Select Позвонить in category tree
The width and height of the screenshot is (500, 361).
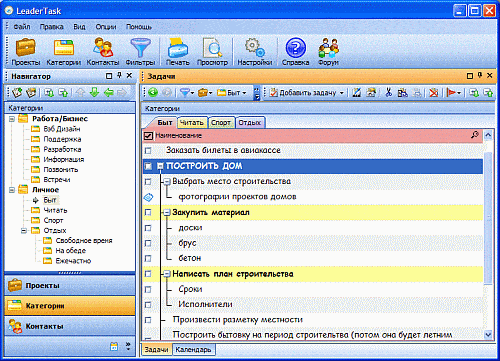pyautogui.click(x=61, y=170)
